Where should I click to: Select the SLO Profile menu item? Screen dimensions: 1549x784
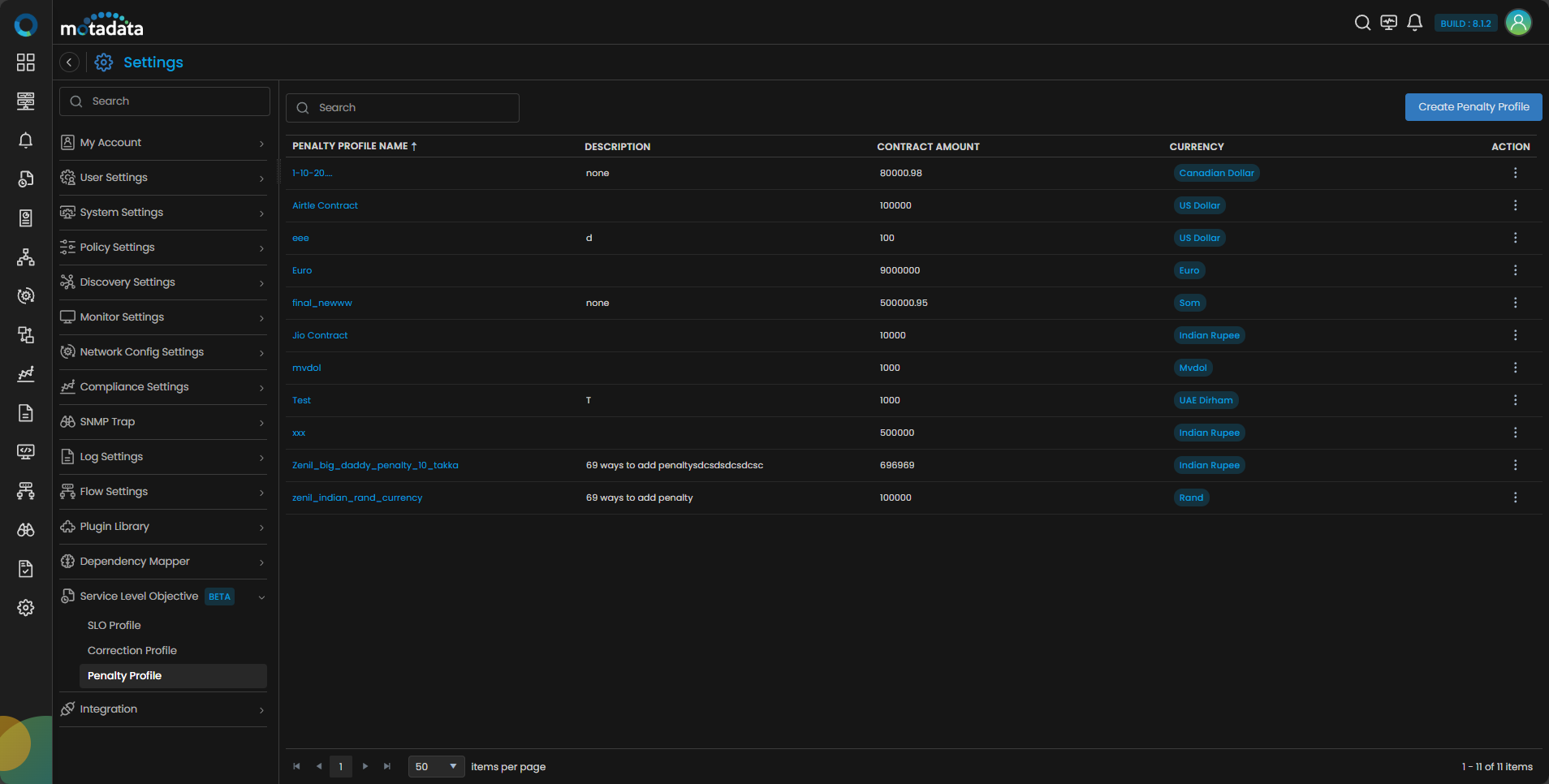[114, 626]
